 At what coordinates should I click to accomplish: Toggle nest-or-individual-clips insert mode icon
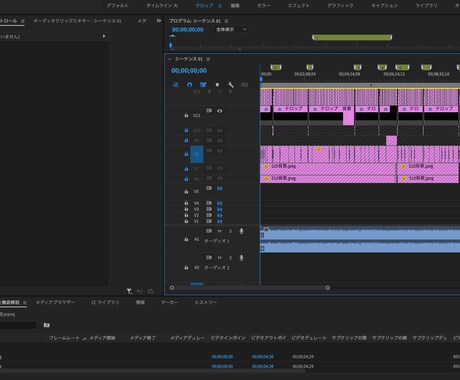click(176, 85)
